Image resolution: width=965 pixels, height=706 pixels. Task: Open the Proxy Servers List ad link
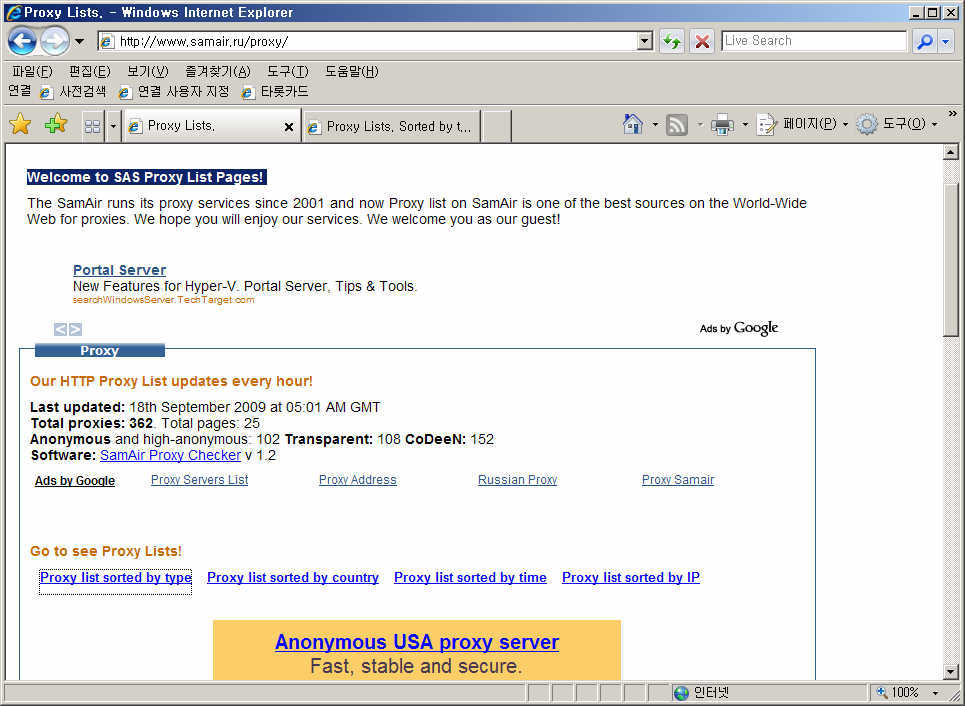coord(199,479)
